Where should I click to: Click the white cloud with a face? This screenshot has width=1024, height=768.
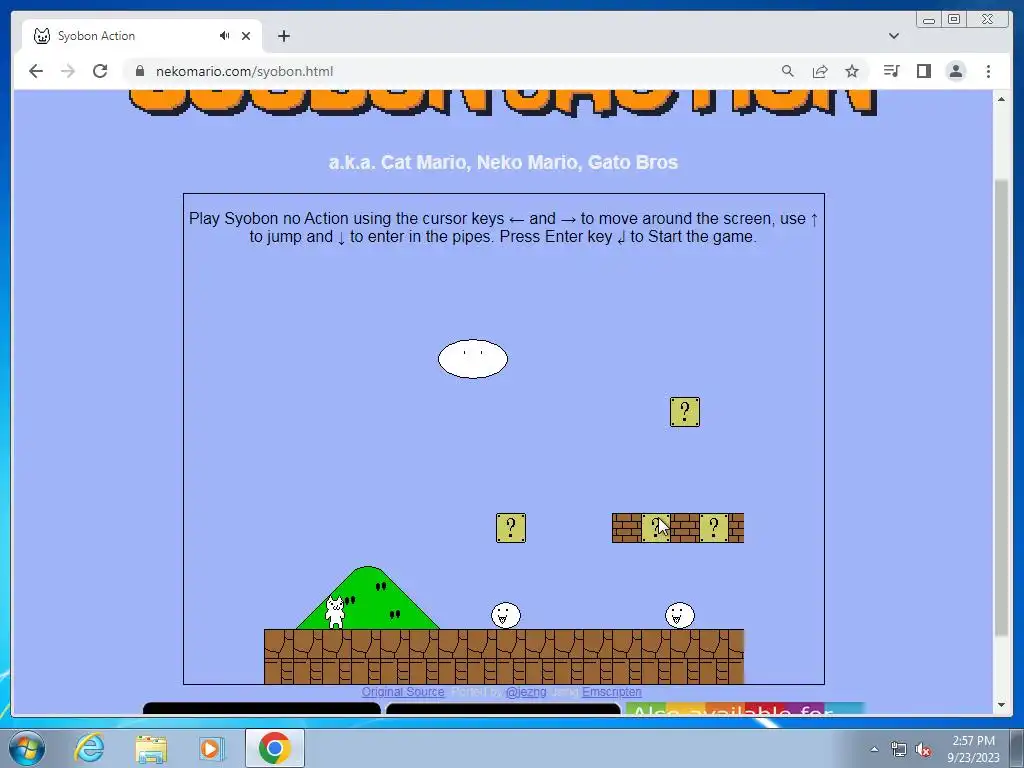(473, 359)
